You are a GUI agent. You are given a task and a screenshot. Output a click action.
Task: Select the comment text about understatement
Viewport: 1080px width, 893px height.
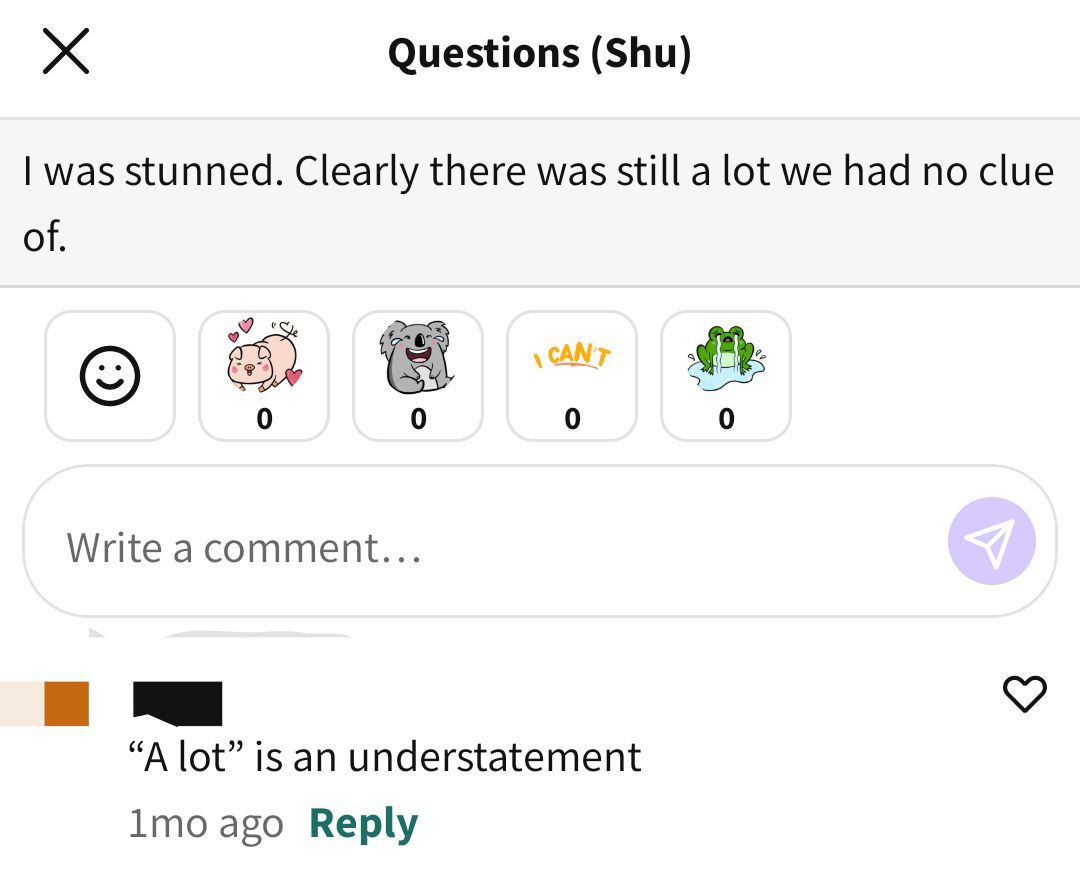(385, 757)
